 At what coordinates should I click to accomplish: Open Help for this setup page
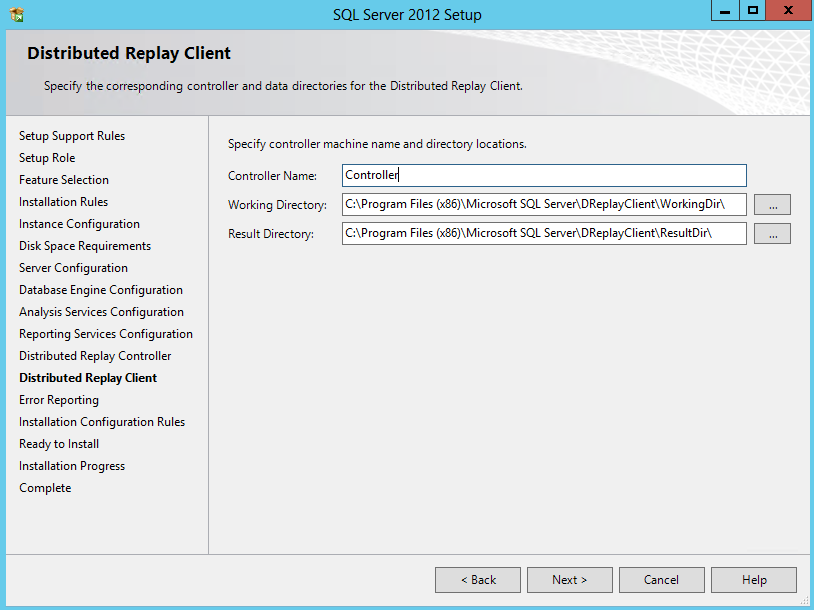tap(754, 580)
